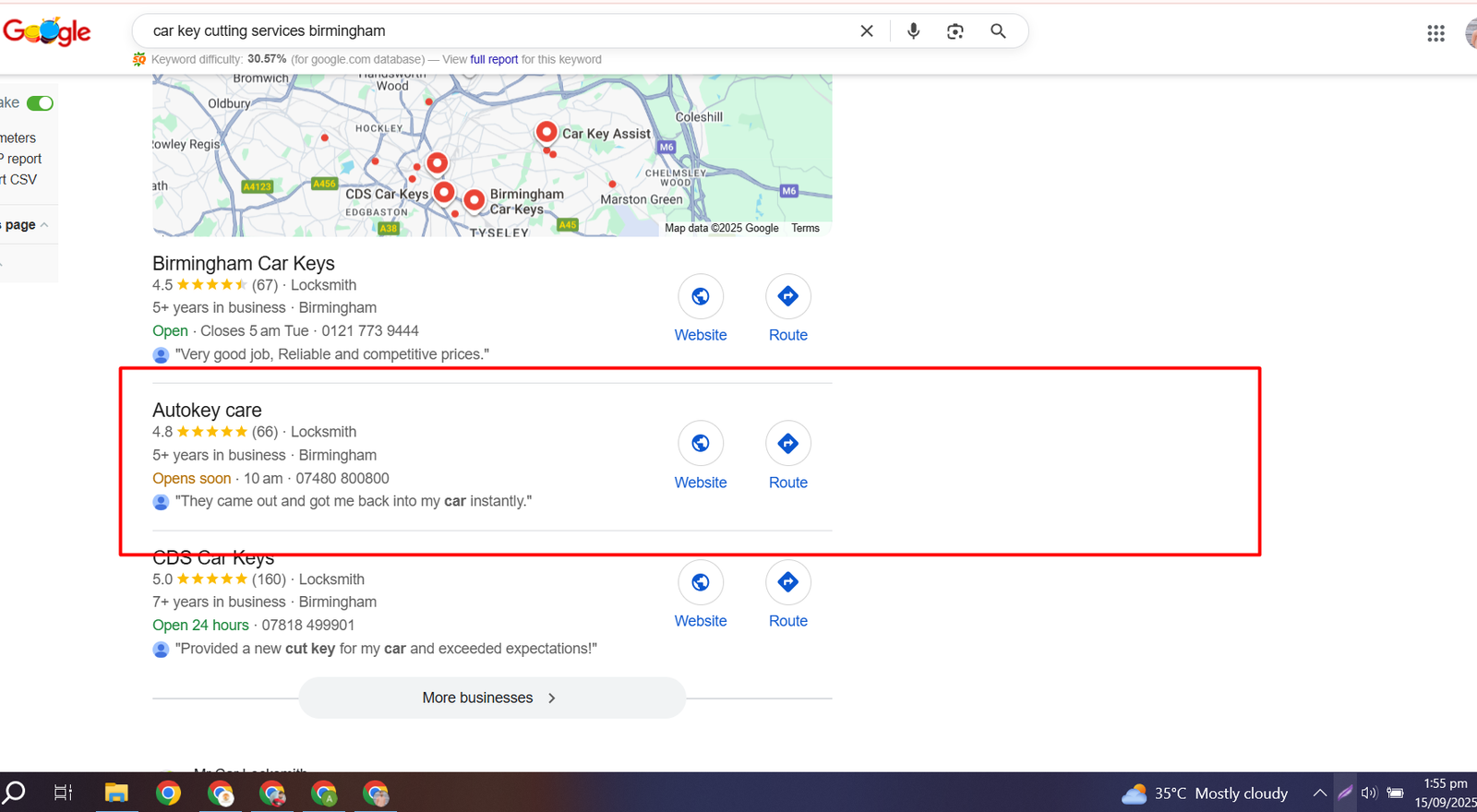Open the Google apps grid
This screenshot has height=812, width=1477.
point(1435,34)
